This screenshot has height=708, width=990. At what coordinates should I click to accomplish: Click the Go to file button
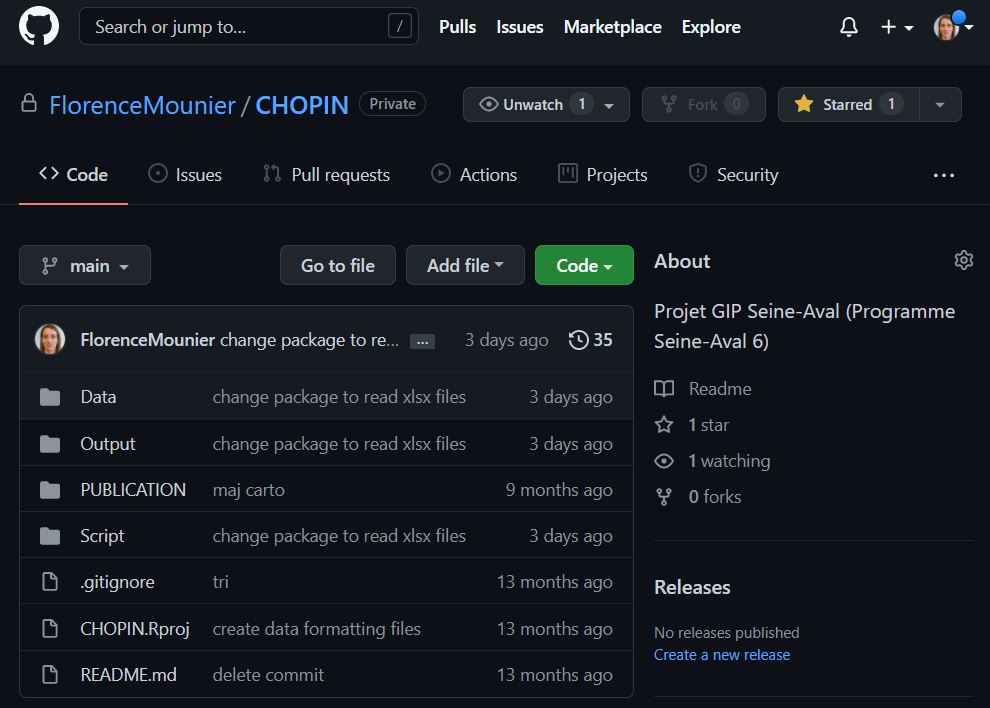point(338,265)
